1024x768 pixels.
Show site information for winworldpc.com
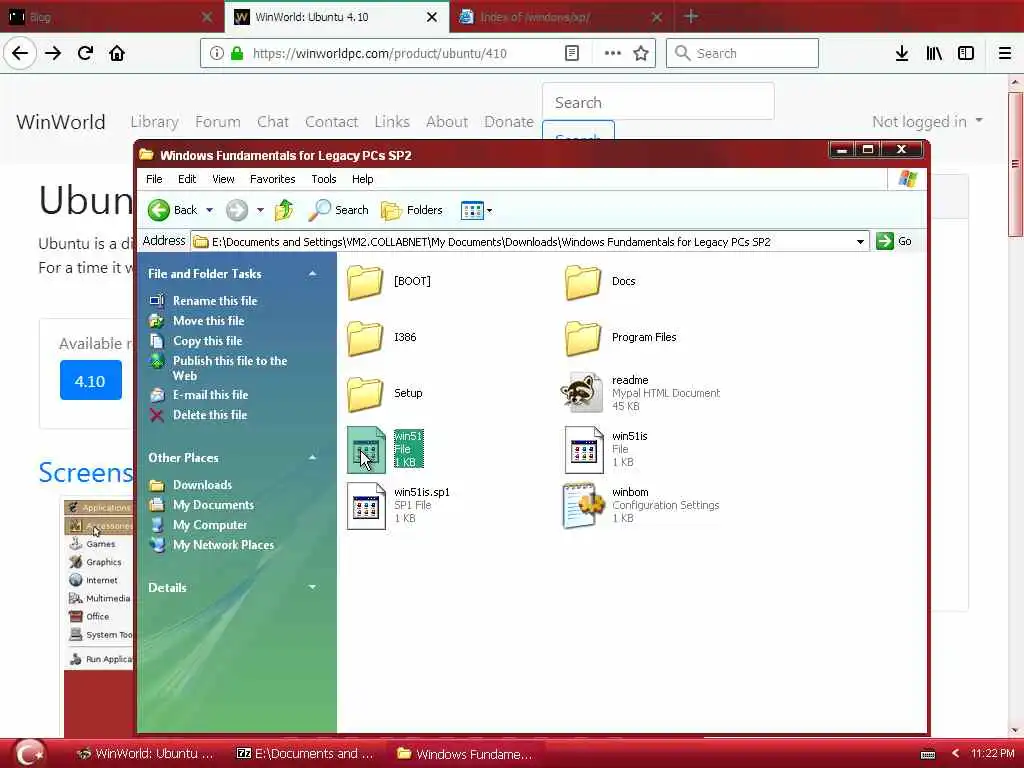216,53
